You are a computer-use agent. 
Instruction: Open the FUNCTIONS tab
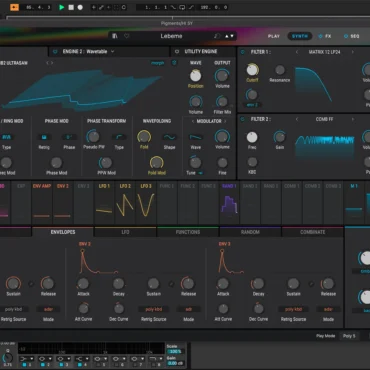188,232
